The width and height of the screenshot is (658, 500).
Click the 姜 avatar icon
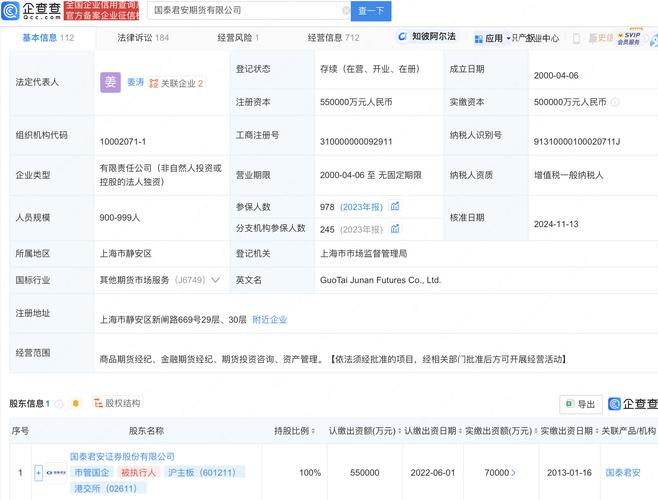[x=110, y=82]
